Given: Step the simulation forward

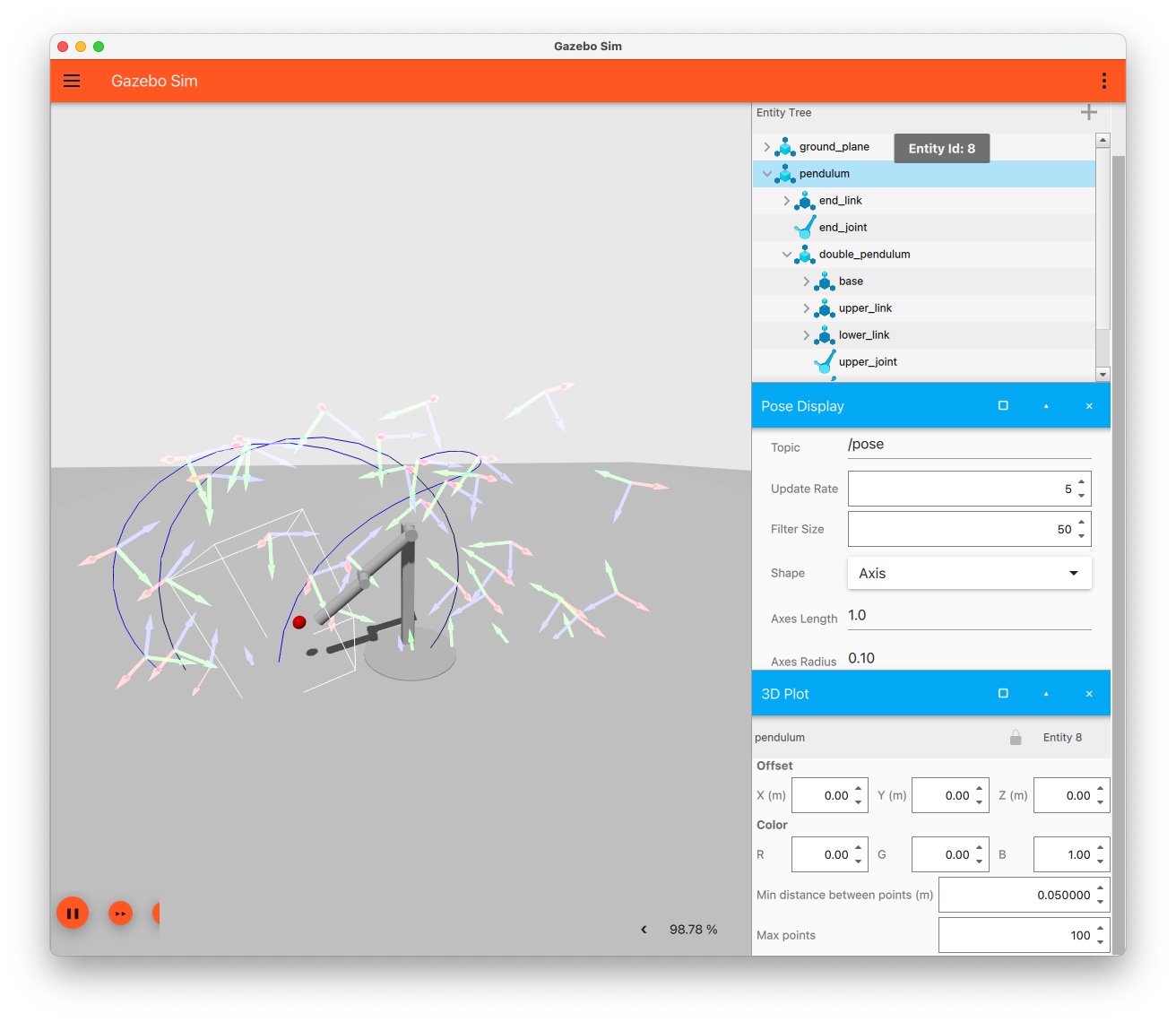Looking at the screenshot, I should [x=120, y=914].
